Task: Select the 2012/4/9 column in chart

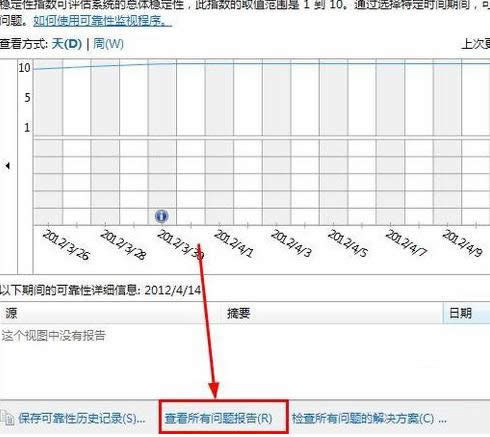Action: click(x=447, y=142)
